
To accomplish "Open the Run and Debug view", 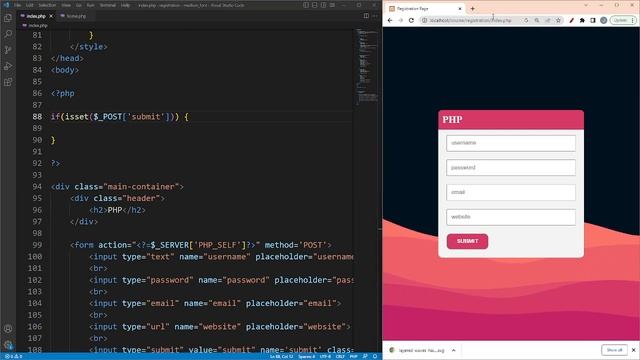I will click(8, 66).
